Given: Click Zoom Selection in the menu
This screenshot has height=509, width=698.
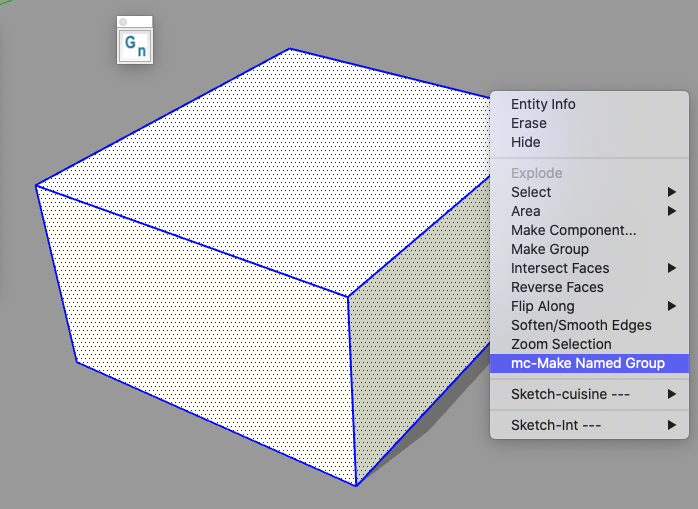Looking at the screenshot, I should tap(561, 344).
